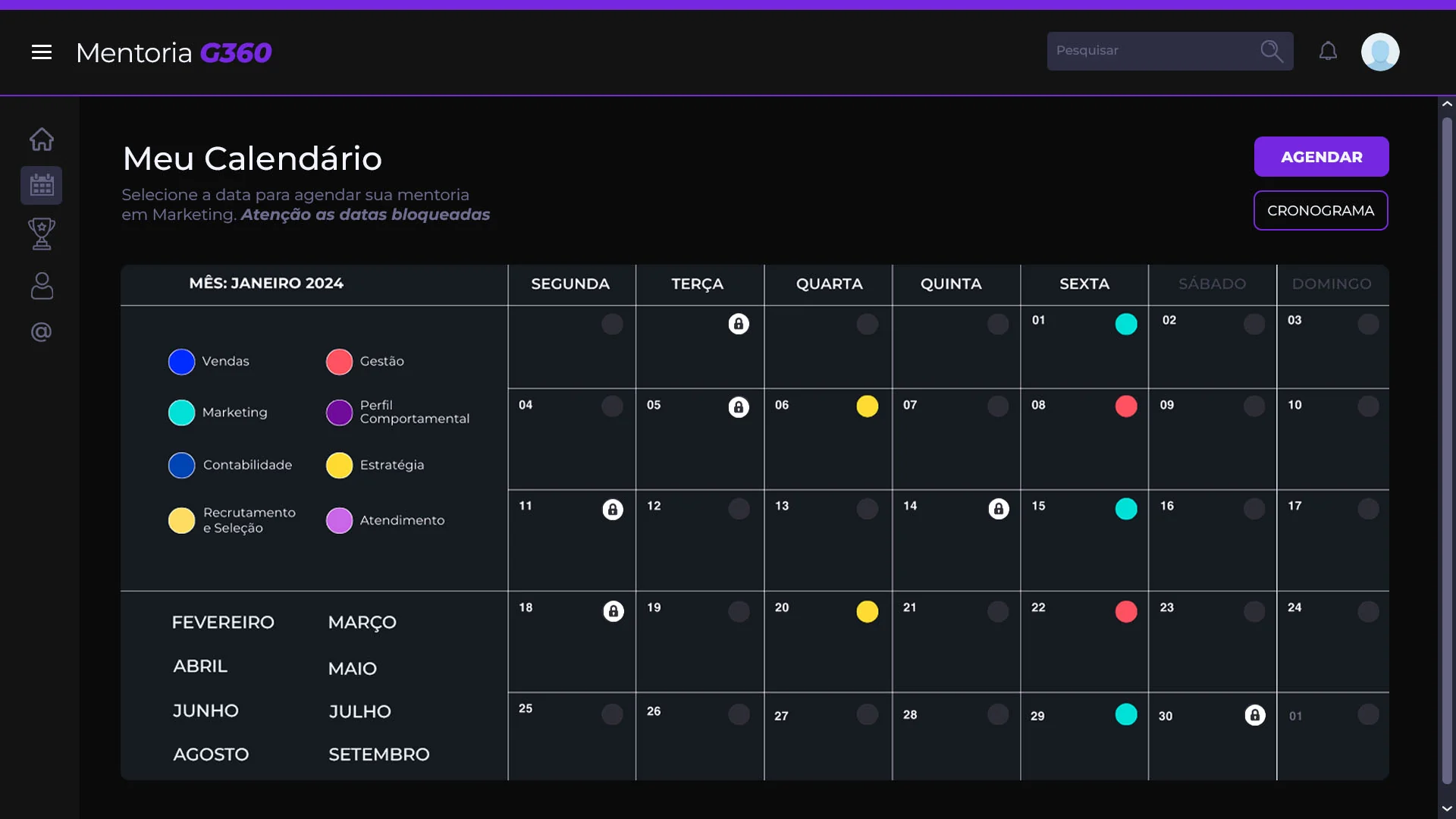Viewport: 1456px width, 819px height.
Task: Select the red dot on day 22
Action: (1126, 611)
